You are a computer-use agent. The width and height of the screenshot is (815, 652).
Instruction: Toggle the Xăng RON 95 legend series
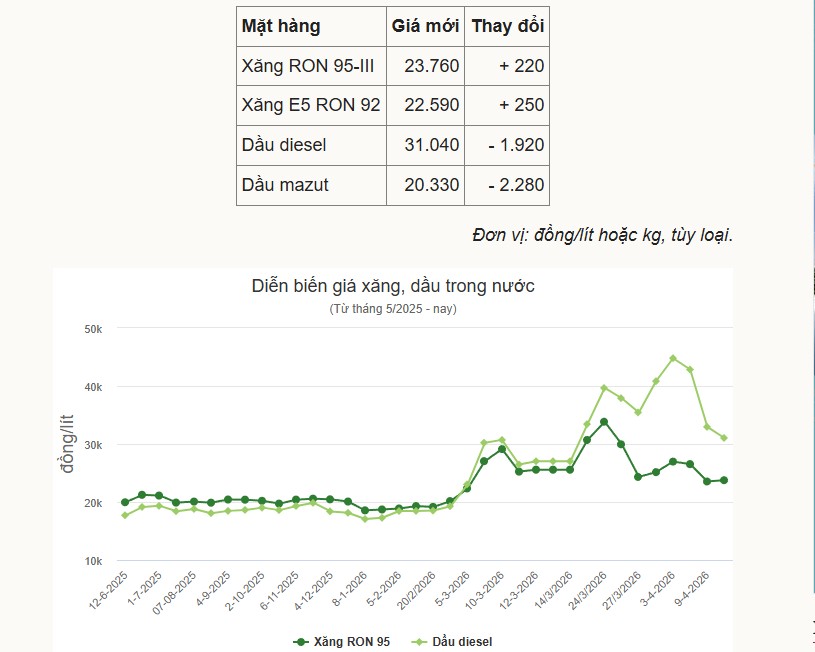coord(352,642)
